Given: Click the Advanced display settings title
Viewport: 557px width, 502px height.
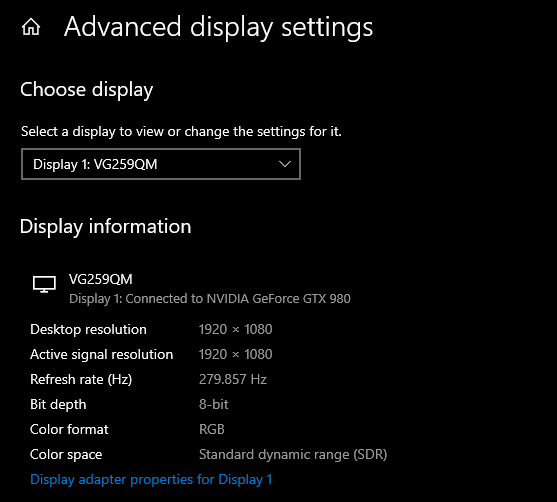Looking at the screenshot, I should (218, 28).
